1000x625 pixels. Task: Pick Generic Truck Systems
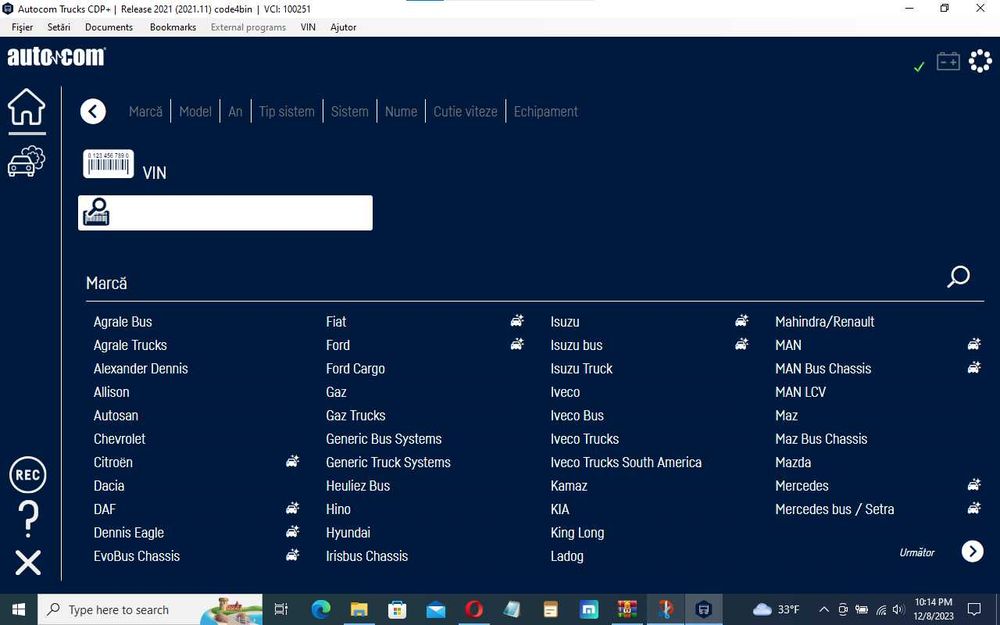(388, 462)
